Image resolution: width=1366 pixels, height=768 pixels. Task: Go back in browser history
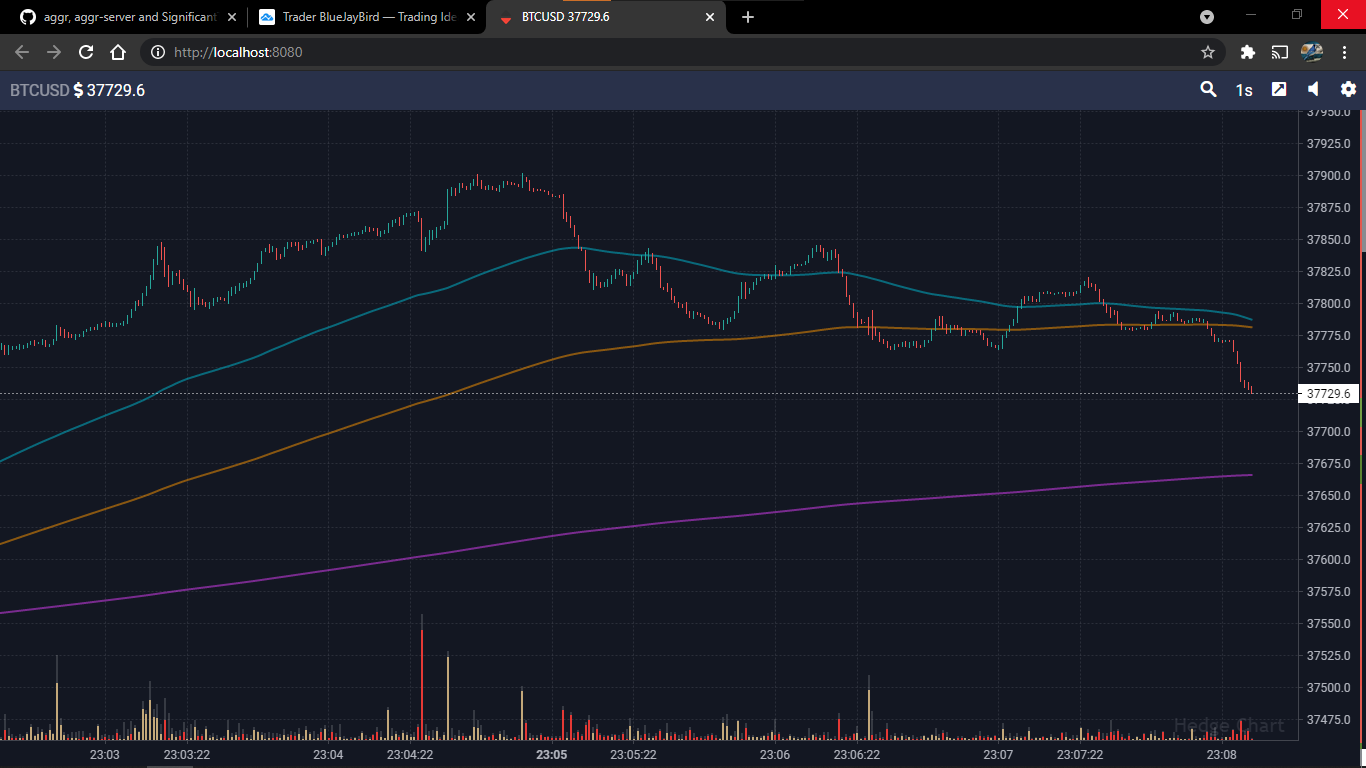pos(22,52)
